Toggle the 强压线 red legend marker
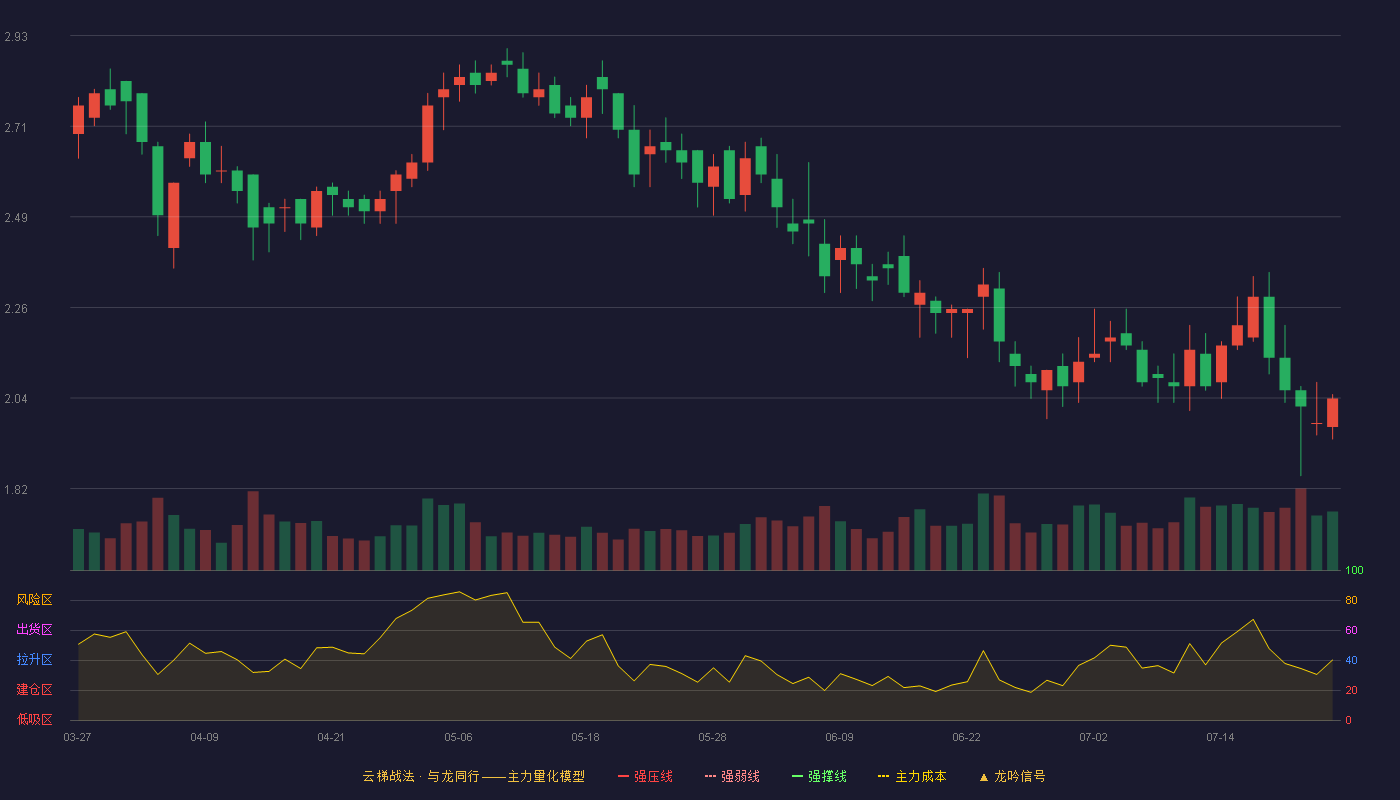This screenshot has height=800, width=1400. tap(624, 776)
